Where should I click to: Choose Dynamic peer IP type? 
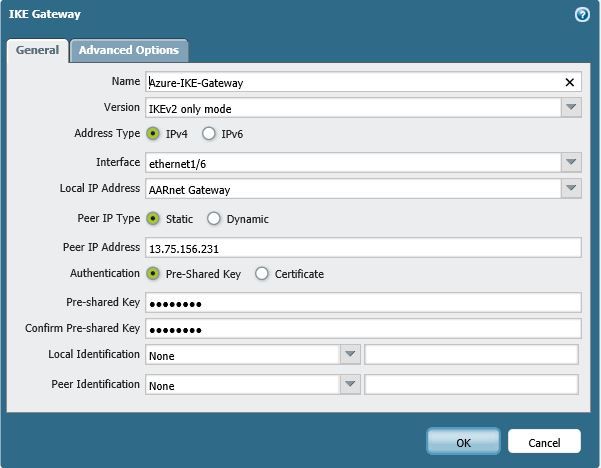click(x=214, y=218)
